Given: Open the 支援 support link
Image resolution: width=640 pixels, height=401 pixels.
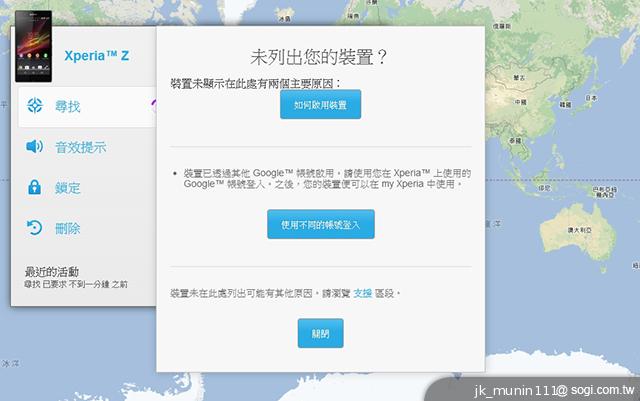Looking at the screenshot, I should tap(362, 292).
